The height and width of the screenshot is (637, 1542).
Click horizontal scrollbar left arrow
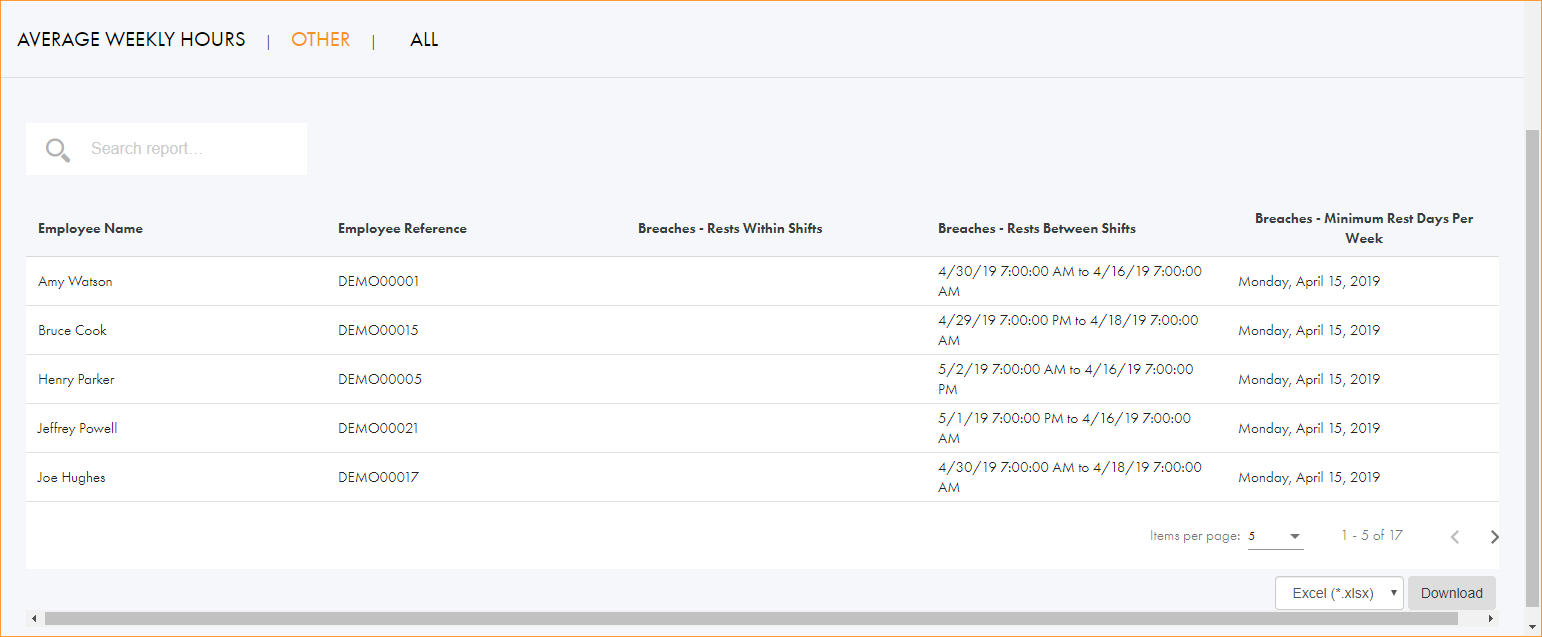[35, 619]
